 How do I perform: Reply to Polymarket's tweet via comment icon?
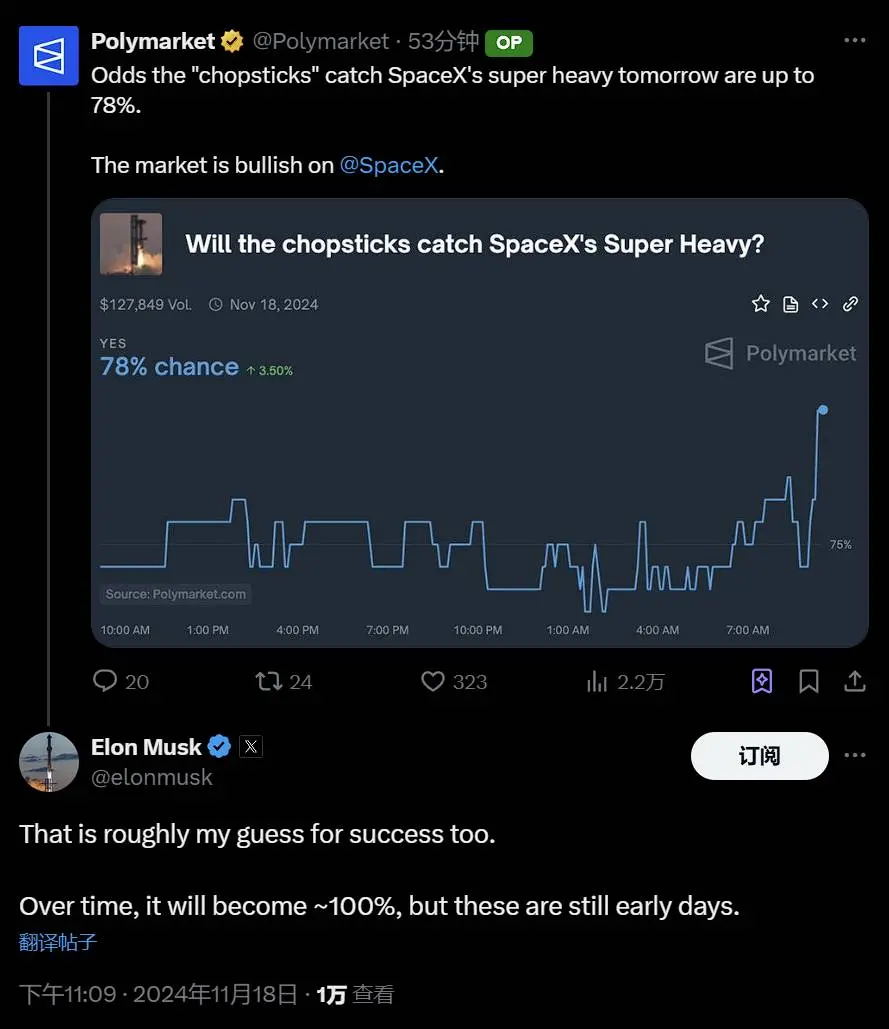[x=105, y=681]
